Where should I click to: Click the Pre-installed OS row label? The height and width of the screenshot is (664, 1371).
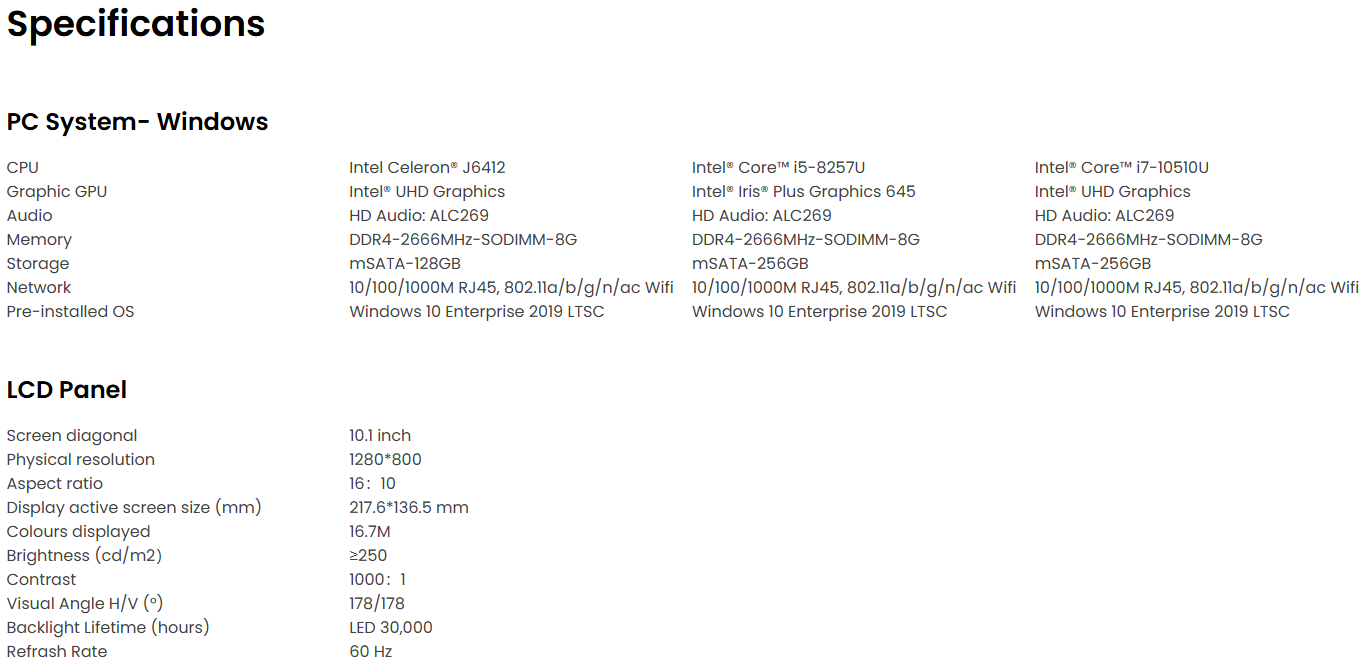(x=70, y=312)
